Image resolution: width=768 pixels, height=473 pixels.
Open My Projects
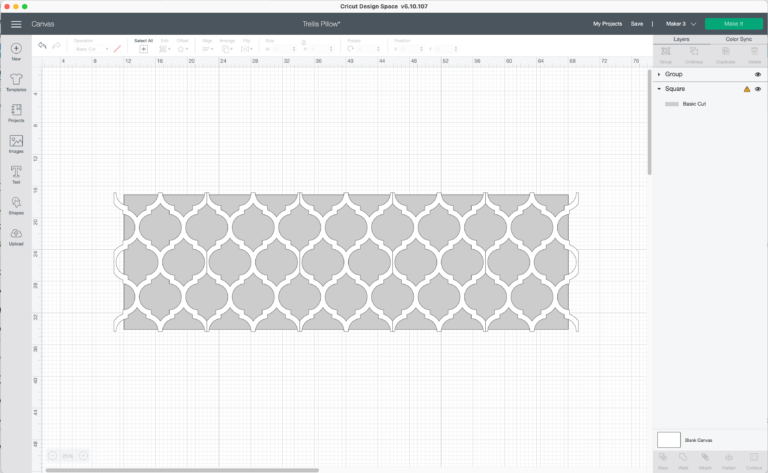click(x=606, y=23)
